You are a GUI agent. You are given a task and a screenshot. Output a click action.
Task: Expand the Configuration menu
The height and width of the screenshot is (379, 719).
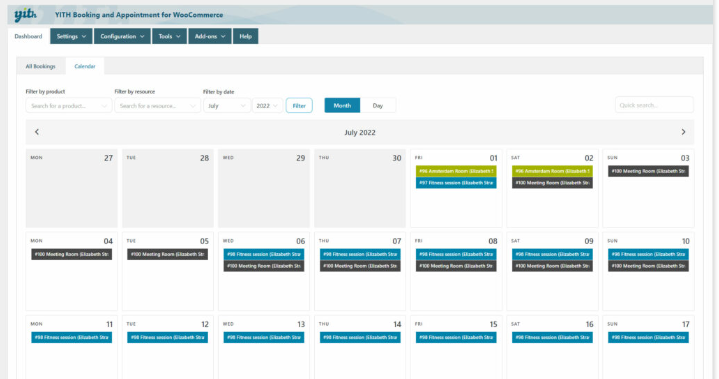(x=122, y=36)
